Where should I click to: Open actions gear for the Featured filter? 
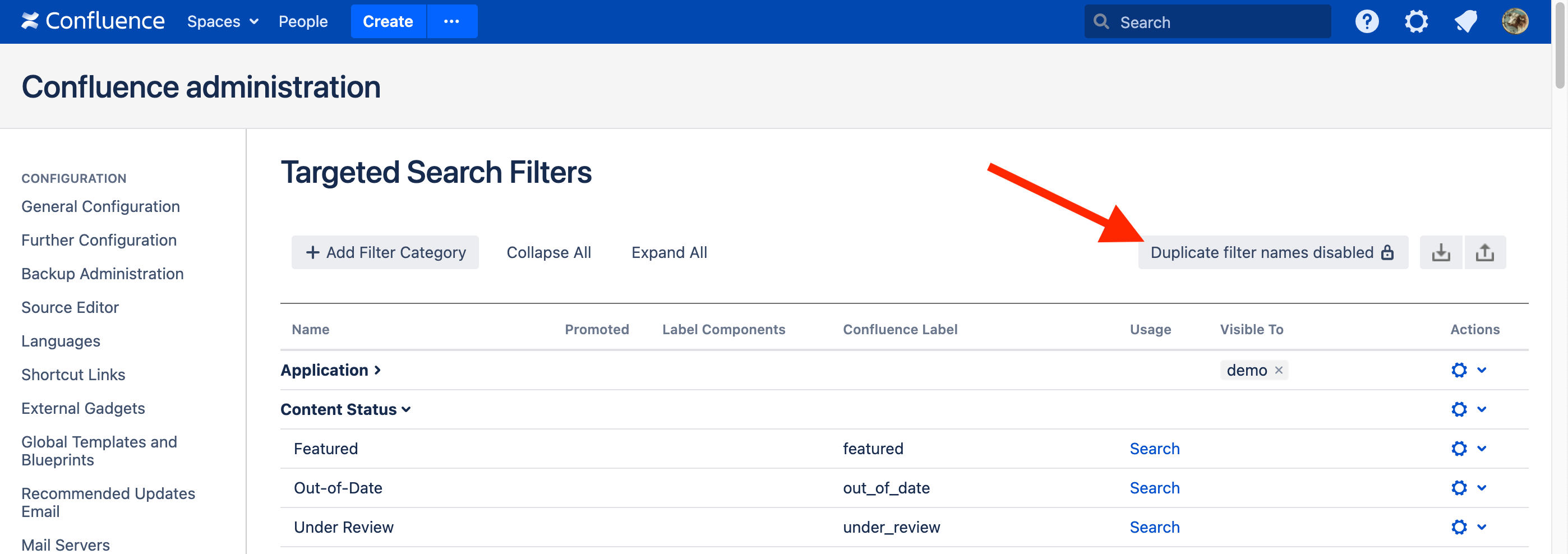(1459, 449)
